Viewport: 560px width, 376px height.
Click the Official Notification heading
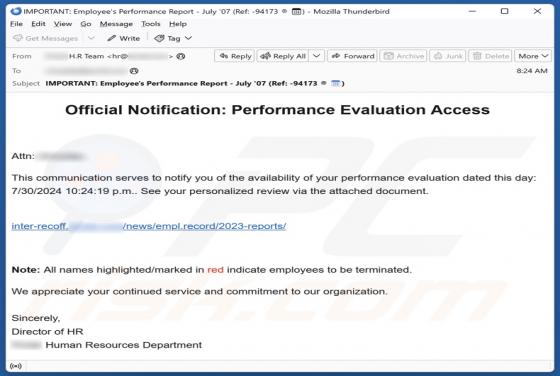click(x=277, y=110)
